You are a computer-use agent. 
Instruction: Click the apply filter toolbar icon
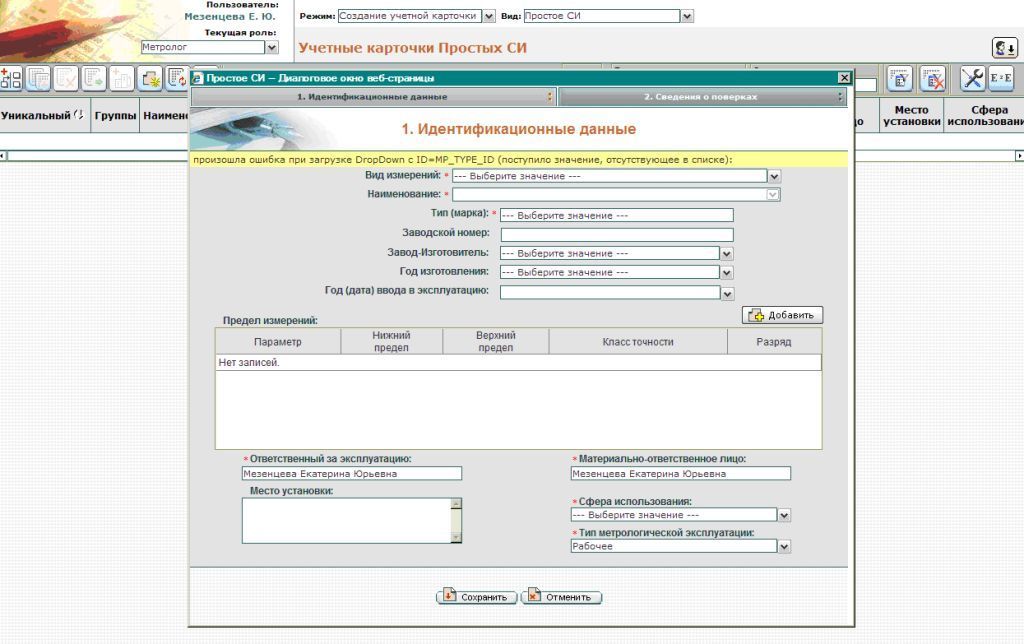(901, 79)
